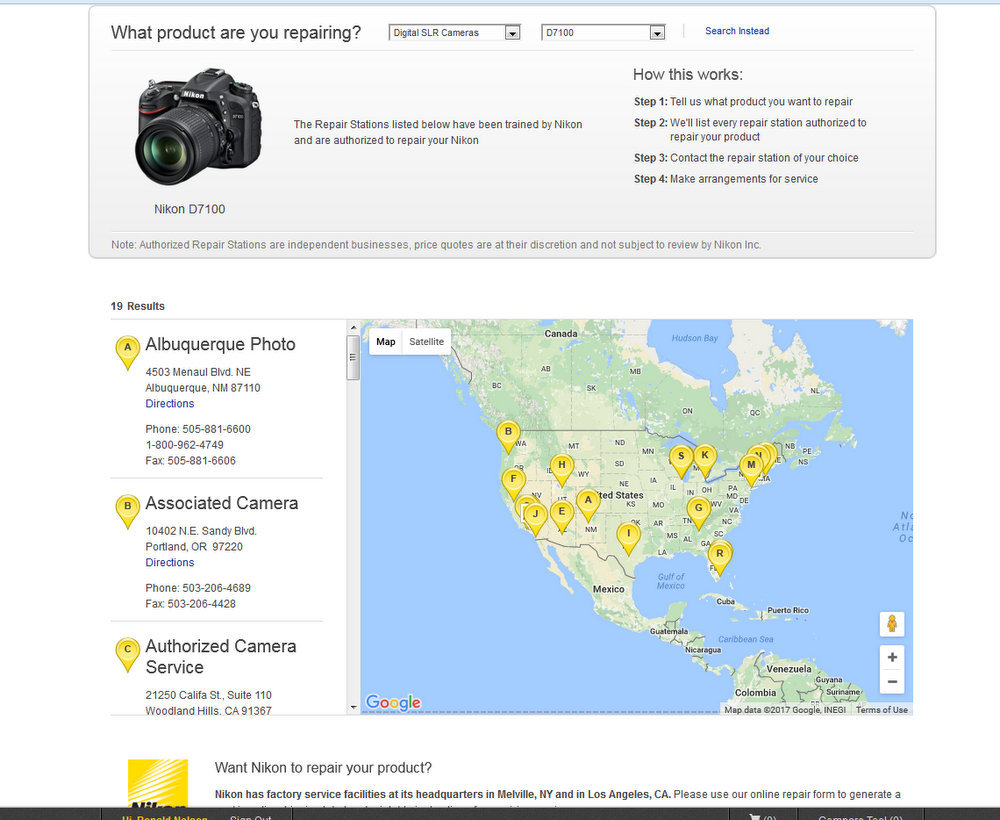Switch map to Satellite view

(426, 342)
